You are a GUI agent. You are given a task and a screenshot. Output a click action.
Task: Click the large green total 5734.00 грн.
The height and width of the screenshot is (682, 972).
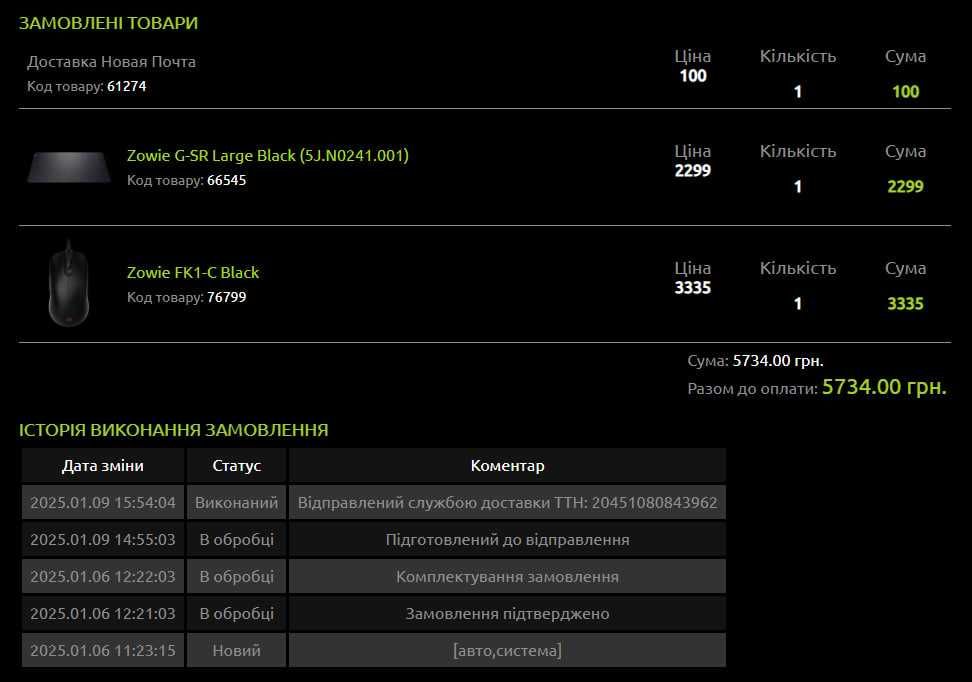[x=884, y=387]
